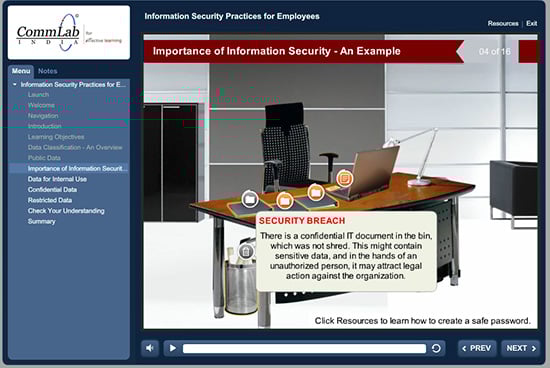
Task: Click the sticky note hotspot near the laptop
Action: [344, 178]
